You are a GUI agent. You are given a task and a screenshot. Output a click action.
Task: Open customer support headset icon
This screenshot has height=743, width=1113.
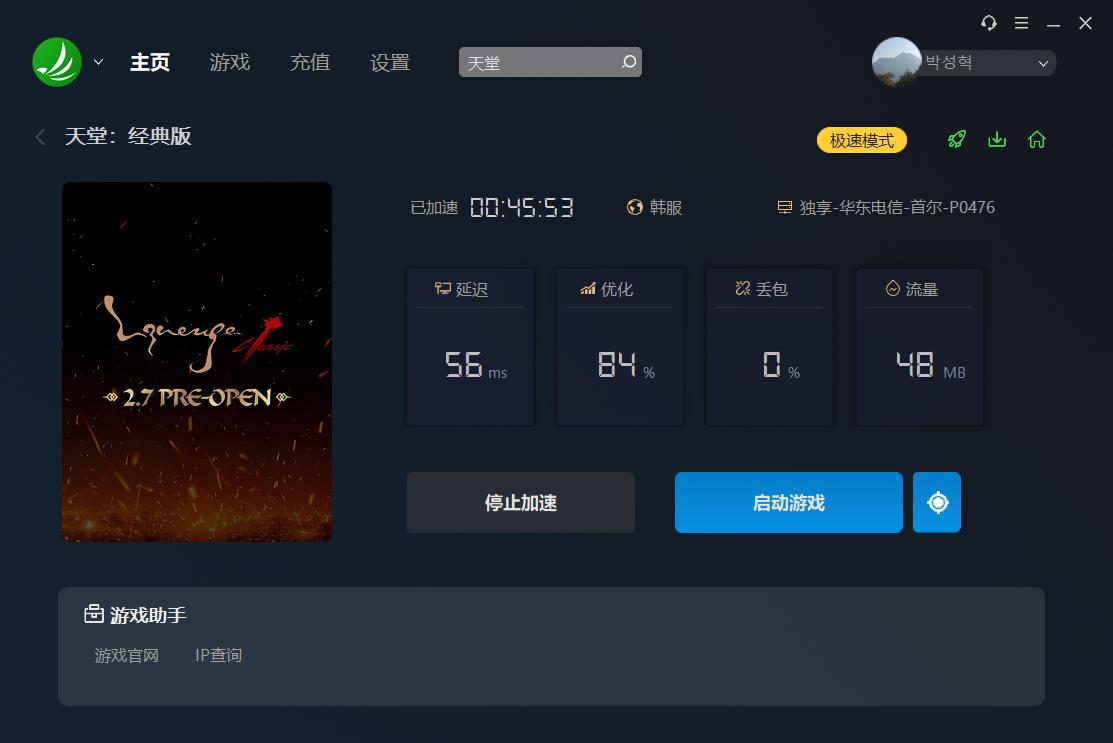(989, 23)
